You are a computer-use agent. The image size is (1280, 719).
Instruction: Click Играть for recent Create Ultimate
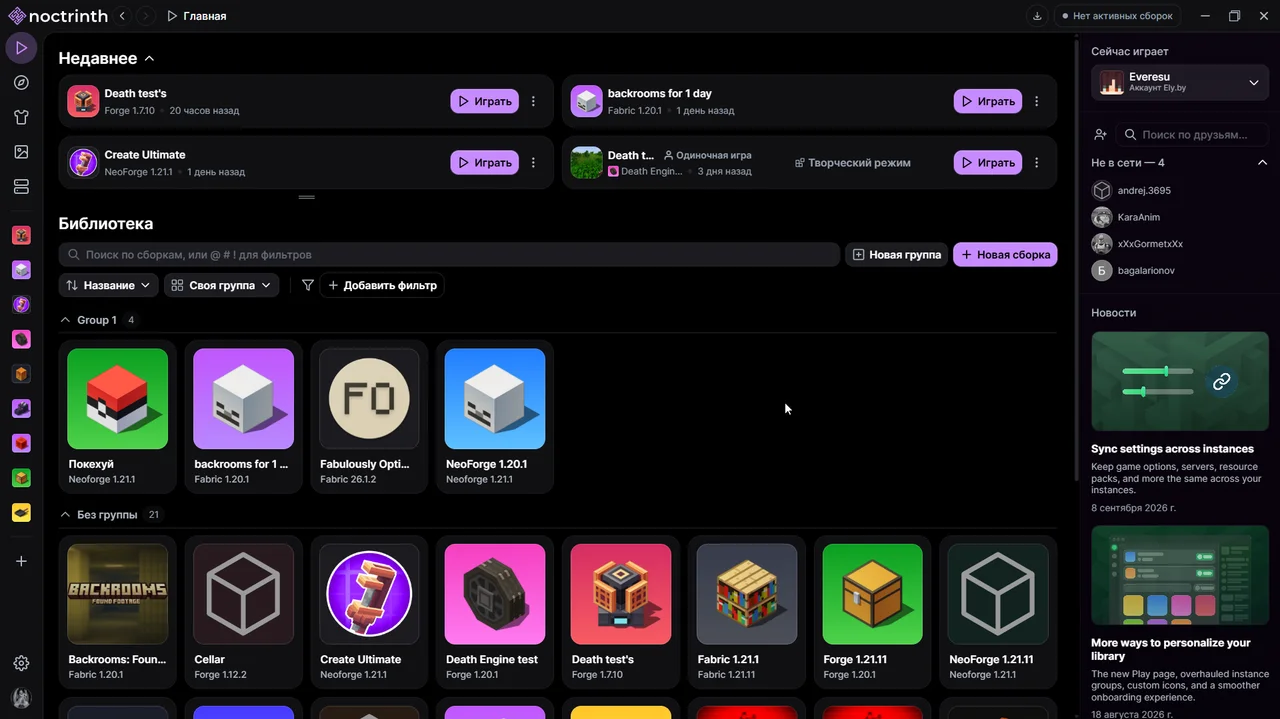(x=485, y=162)
